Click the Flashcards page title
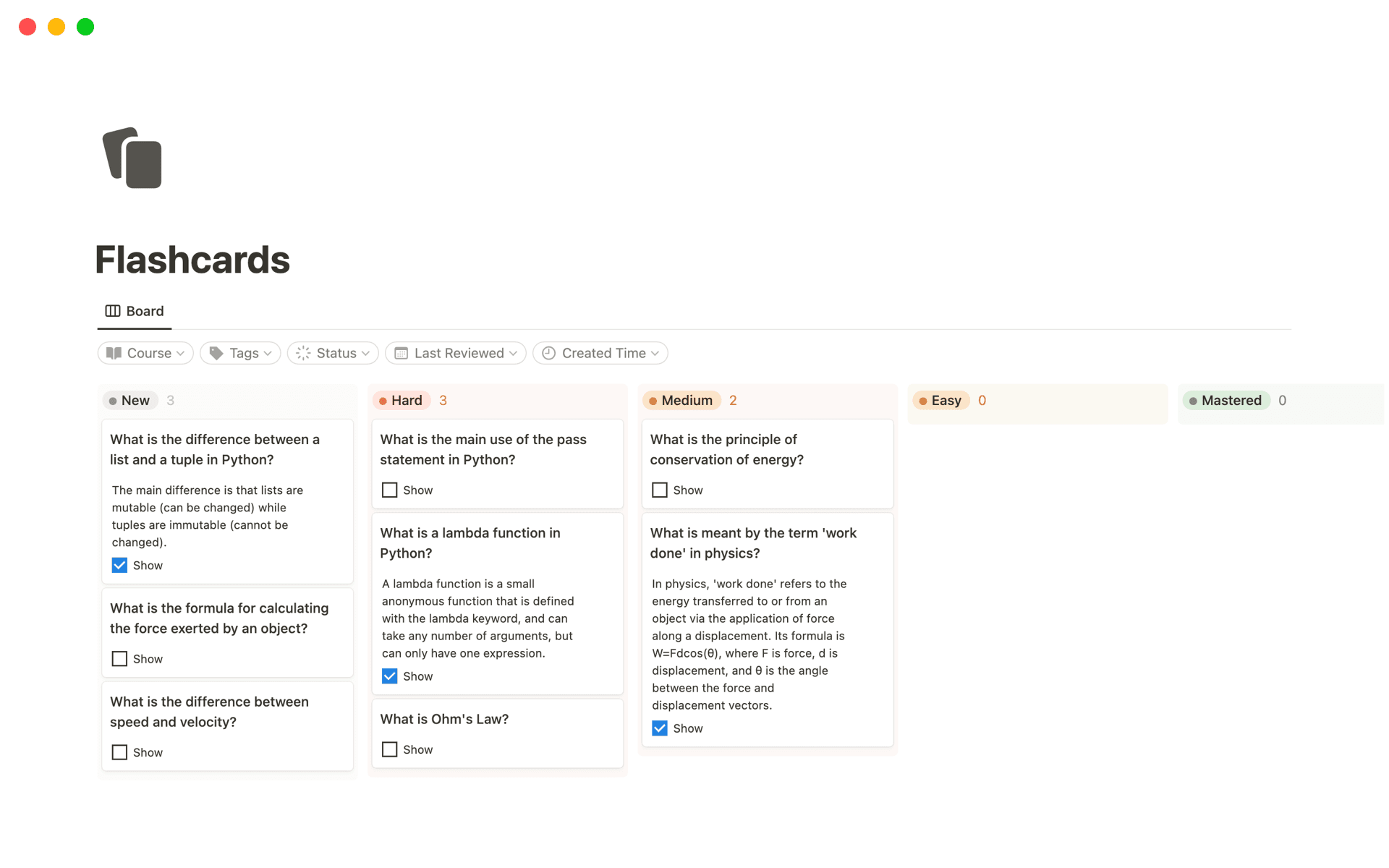1389x868 pixels. 192,260
